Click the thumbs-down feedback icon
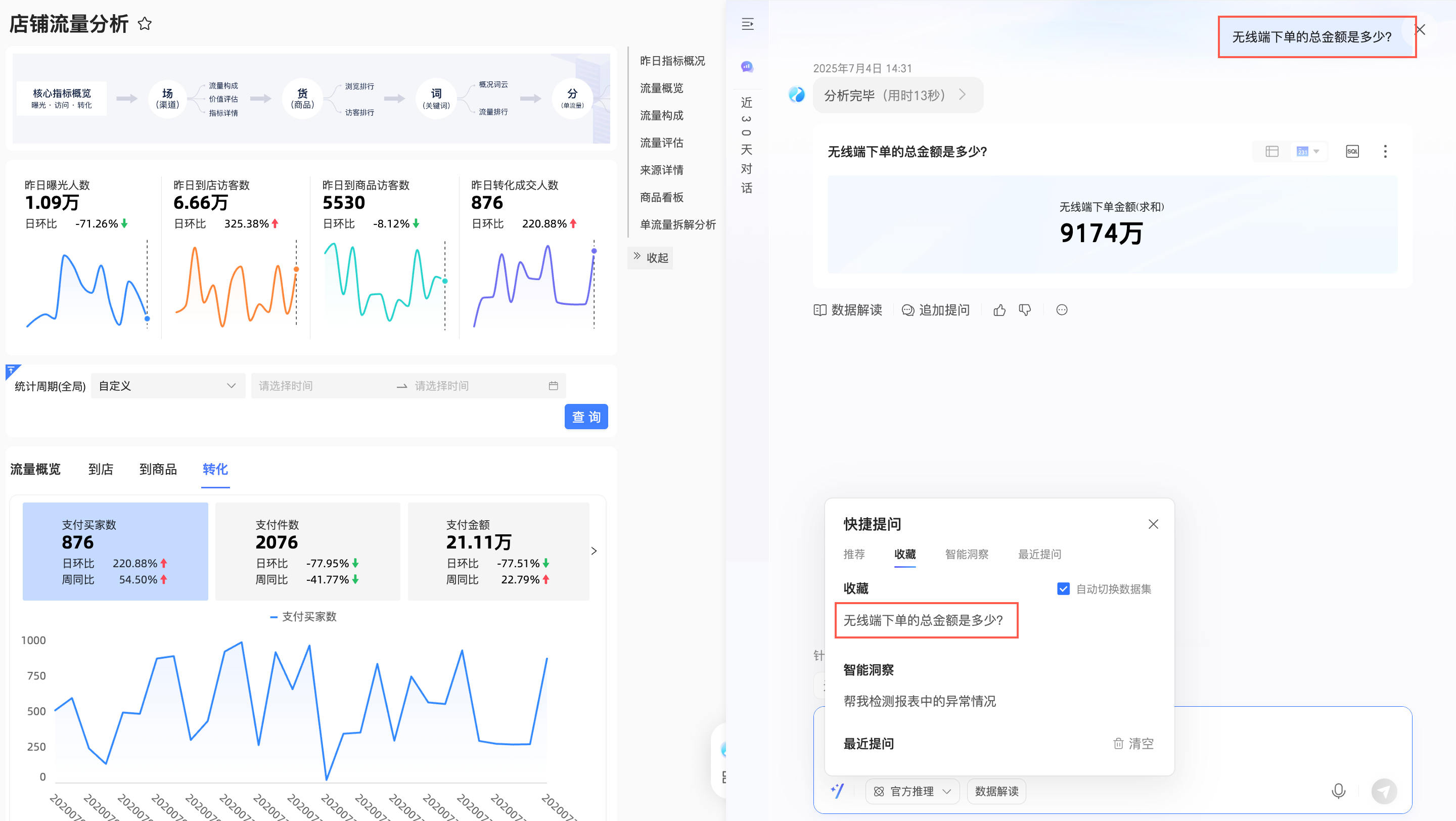Image resolution: width=1456 pixels, height=821 pixels. (1025, 310)
